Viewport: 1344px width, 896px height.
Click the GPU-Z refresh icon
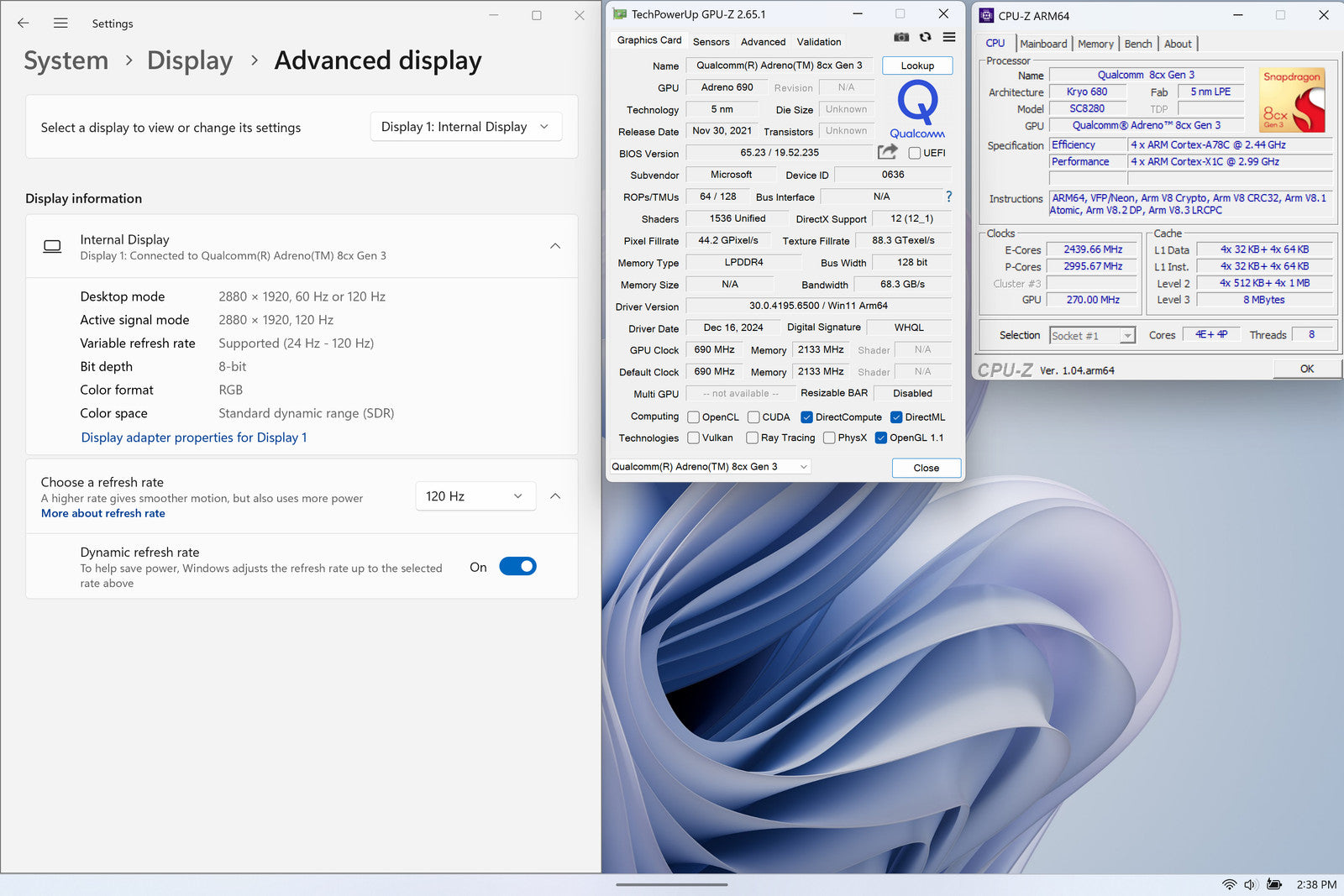(925, 38)
